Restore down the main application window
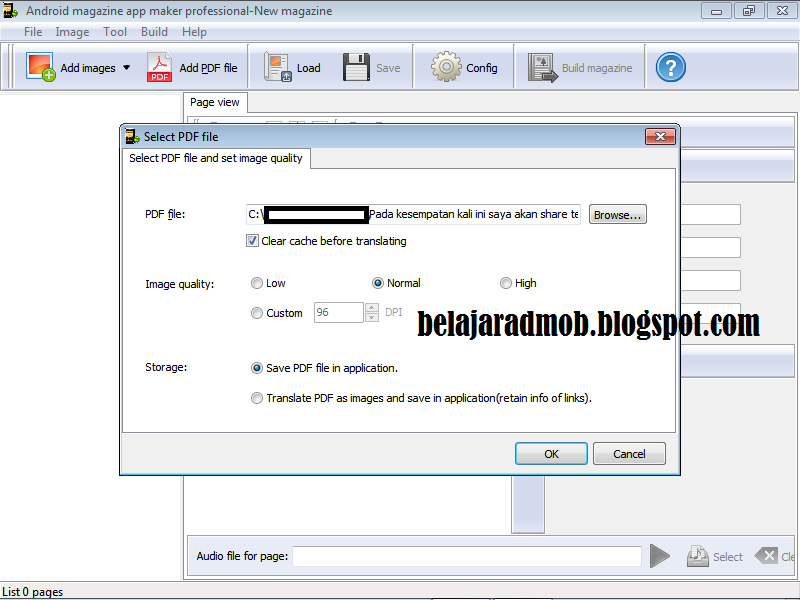Image resolution: width=800 pixels, height=600 pixels. pyautogui.click(x=749, y=11)
